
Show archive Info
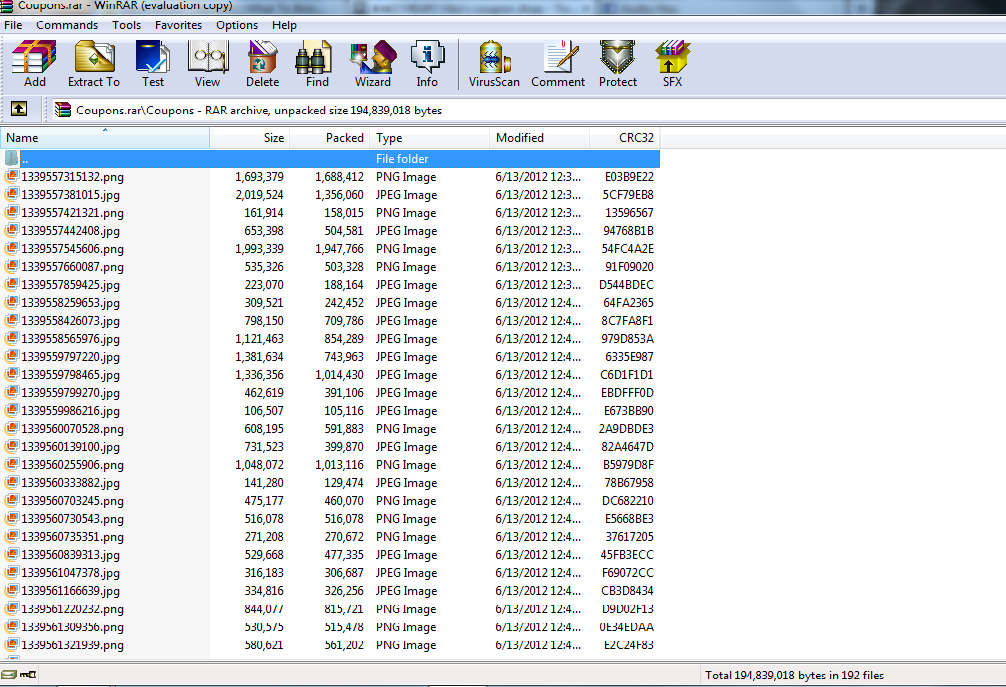[x=427, y=64]
